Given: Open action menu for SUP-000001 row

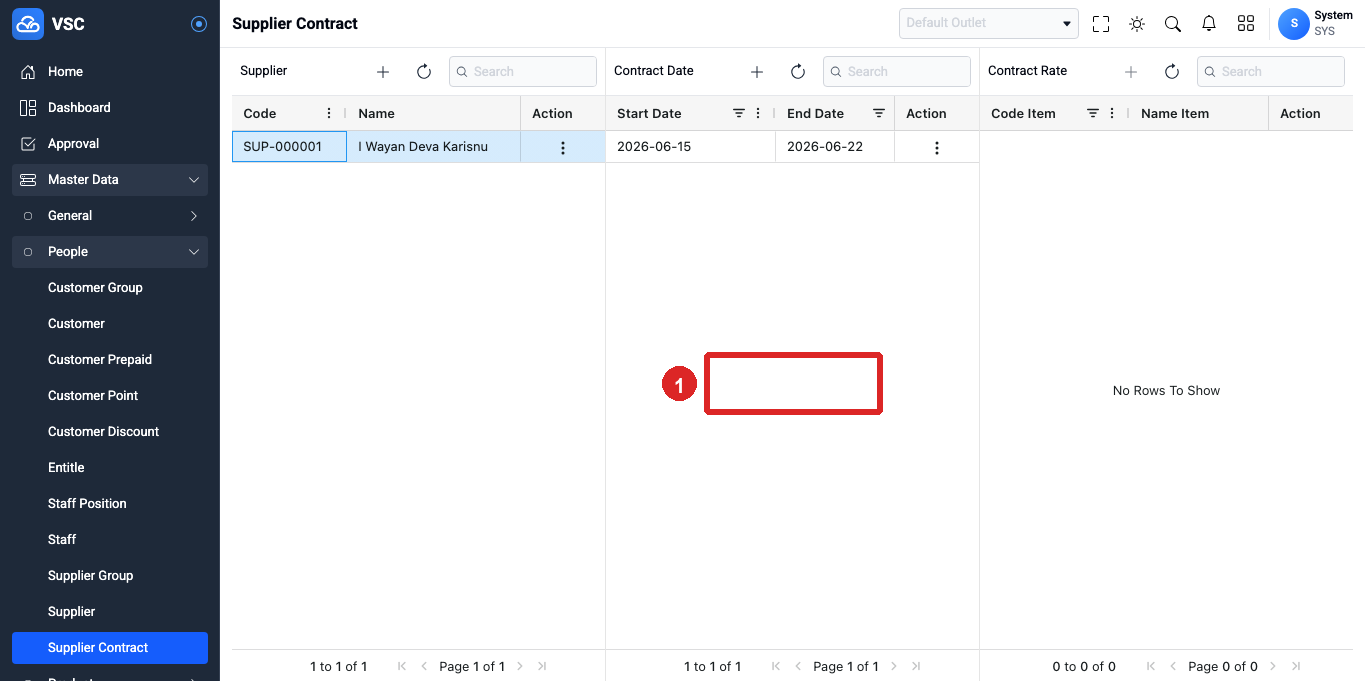Looking at the screenshot, I should [x=563, y=148].
